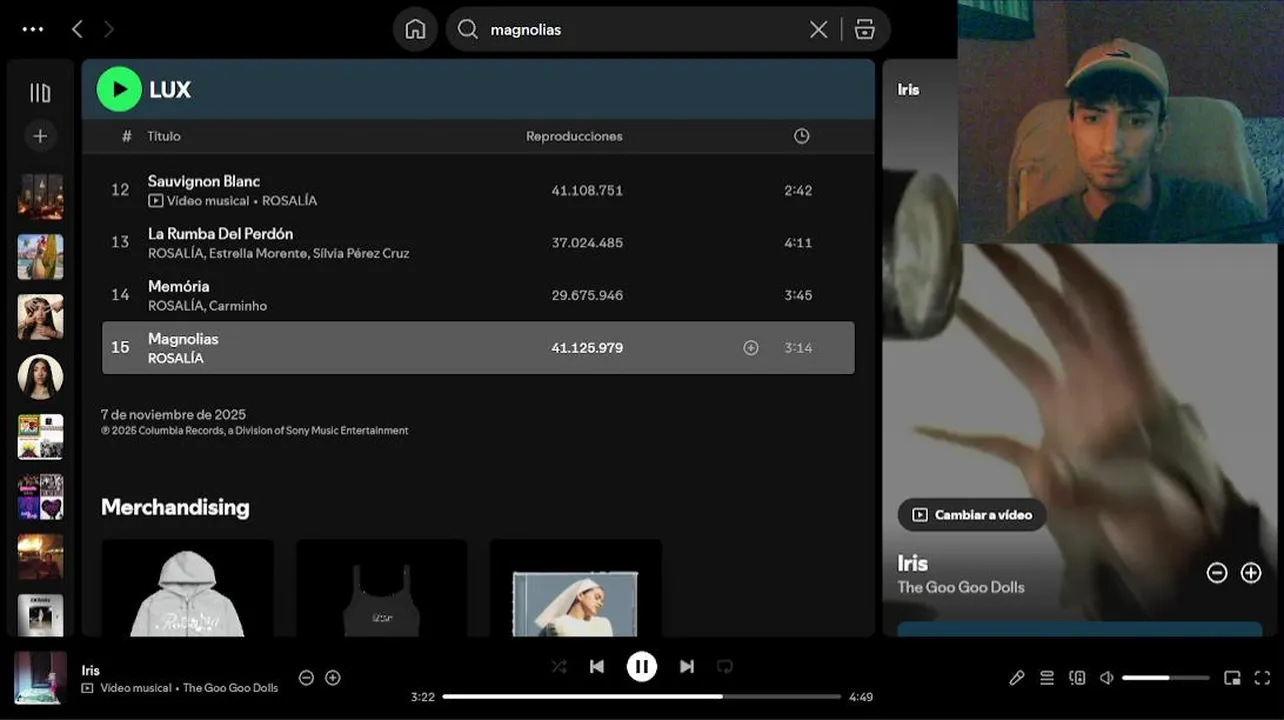Open the Browse icon in search bar
Image resolution: width=1284 pixels, height=720 pixels.
(865, 29)
